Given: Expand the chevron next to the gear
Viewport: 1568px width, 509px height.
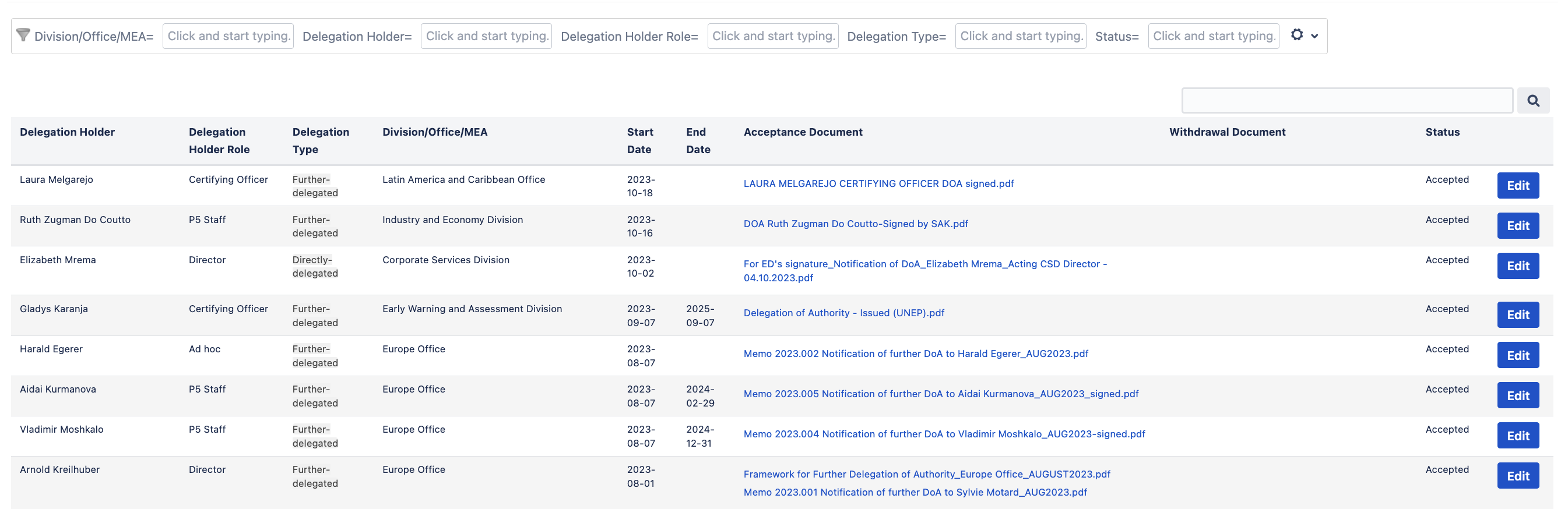Looking at the screenshot, I should click(x=1315, y=36).
